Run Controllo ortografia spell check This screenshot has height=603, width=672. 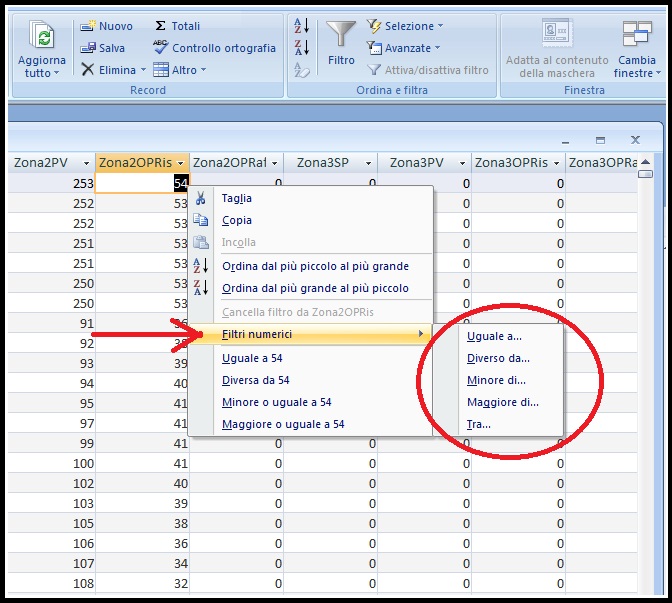(x=214, y=48)
